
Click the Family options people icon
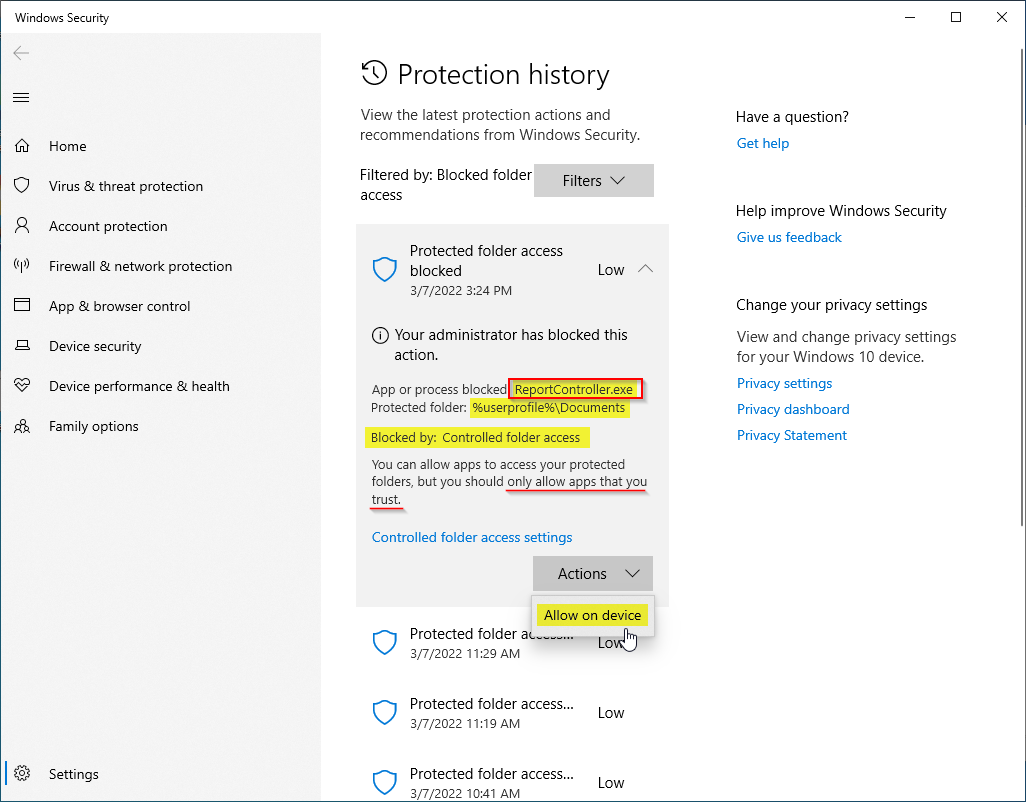23,426
